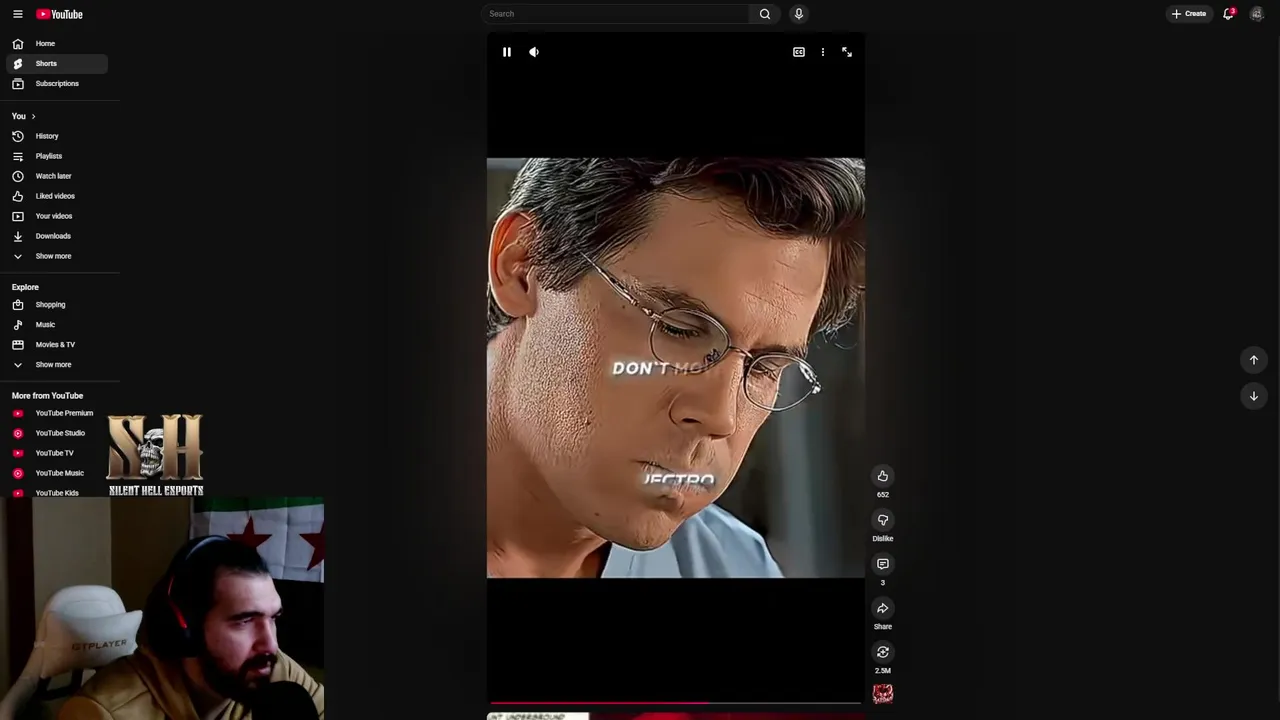Open the account avatar menu
The width and height of the screenshot is (1280, 720).
1256,14
